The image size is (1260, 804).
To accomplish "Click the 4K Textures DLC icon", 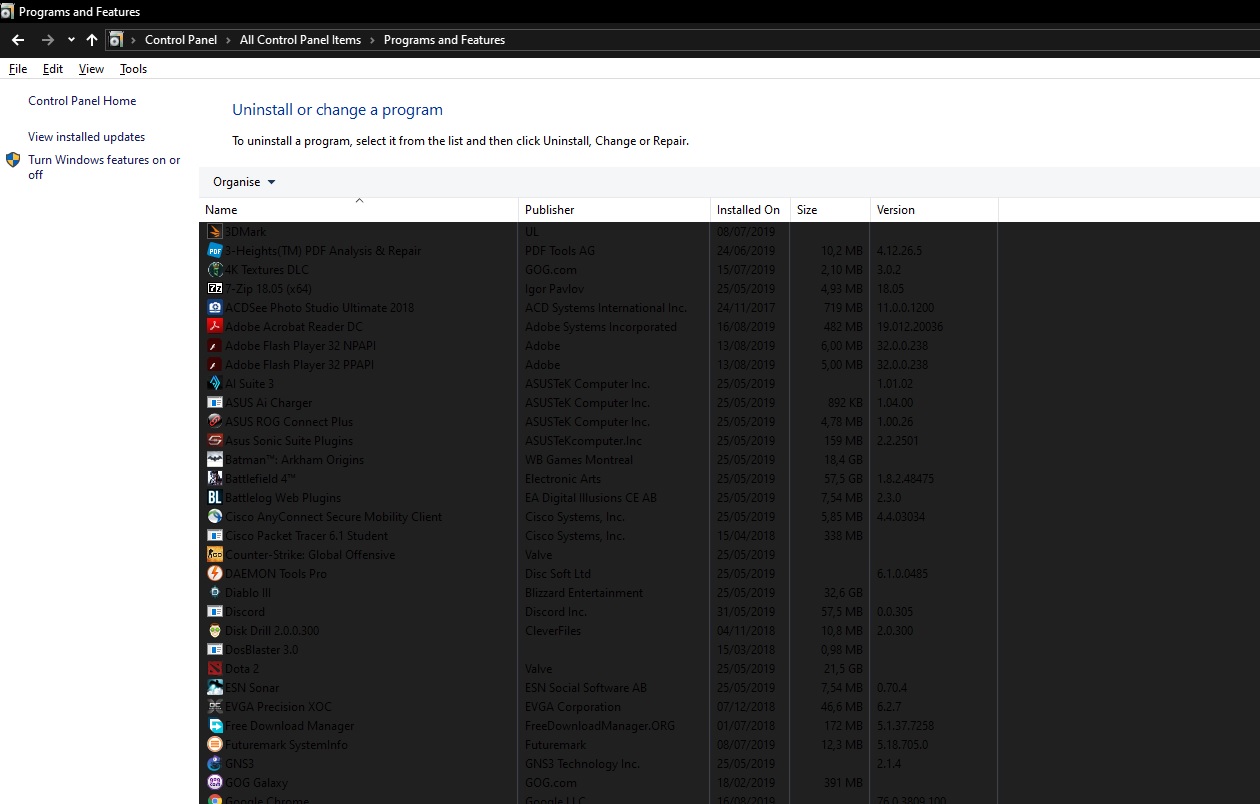I will point(215,269).
